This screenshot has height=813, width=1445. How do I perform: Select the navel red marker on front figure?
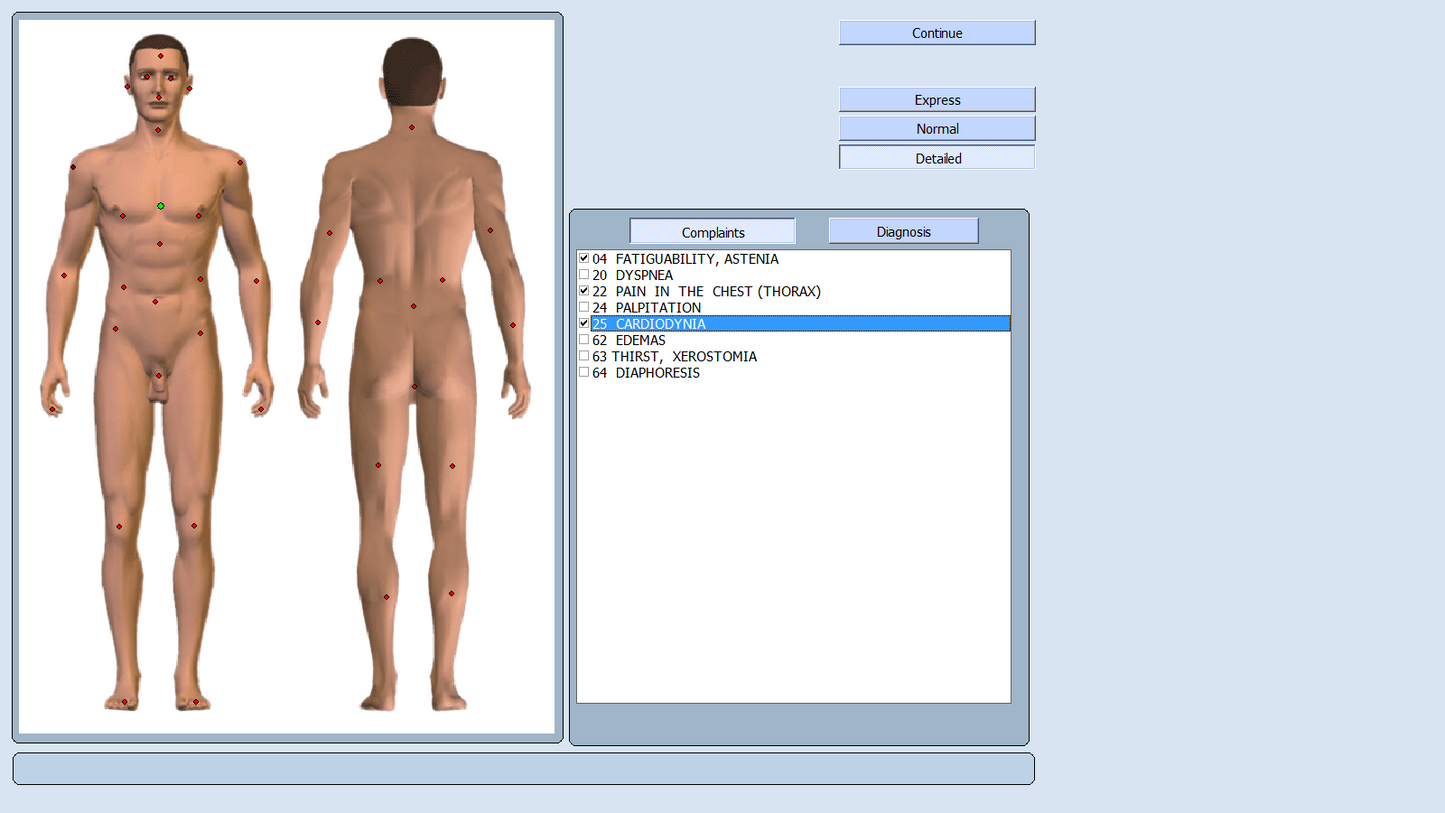pos(155,301)
